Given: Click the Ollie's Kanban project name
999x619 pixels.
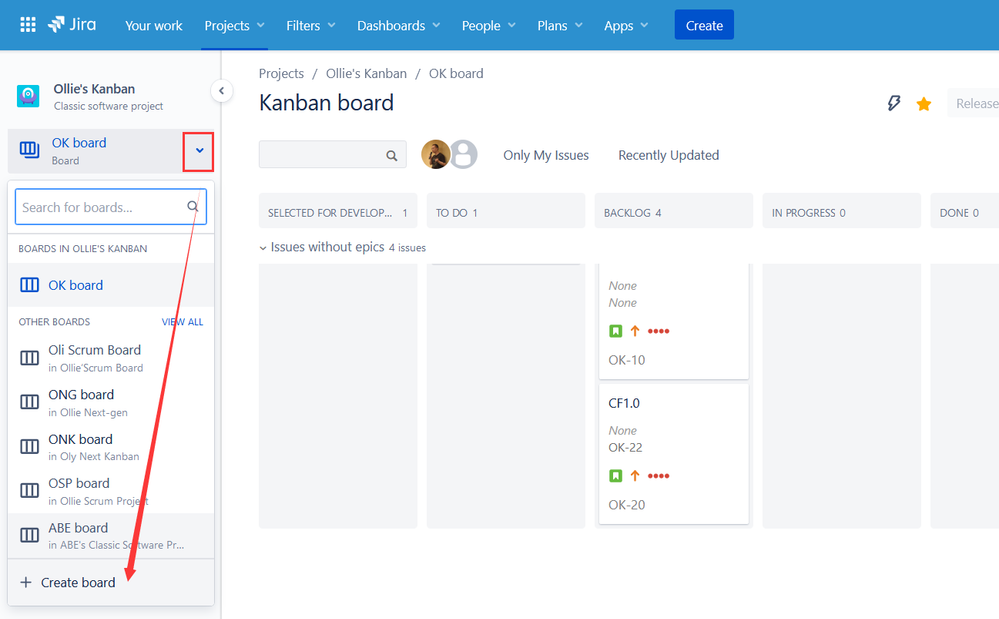Looking at the screenshot, I should (x=94, y=89).
